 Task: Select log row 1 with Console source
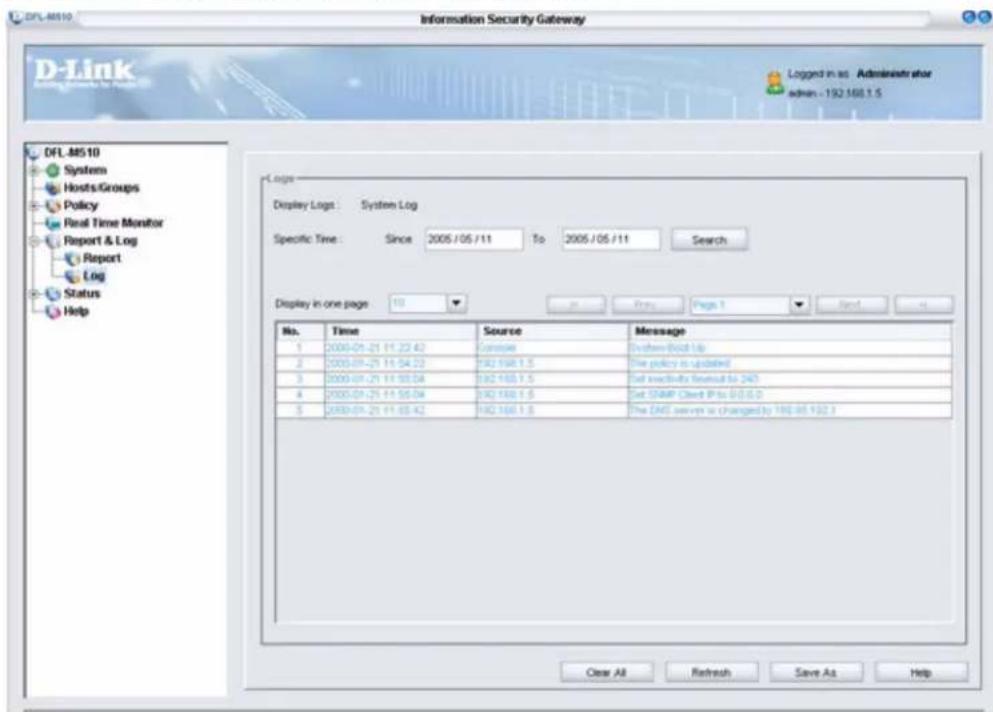[x=614, y=348]
